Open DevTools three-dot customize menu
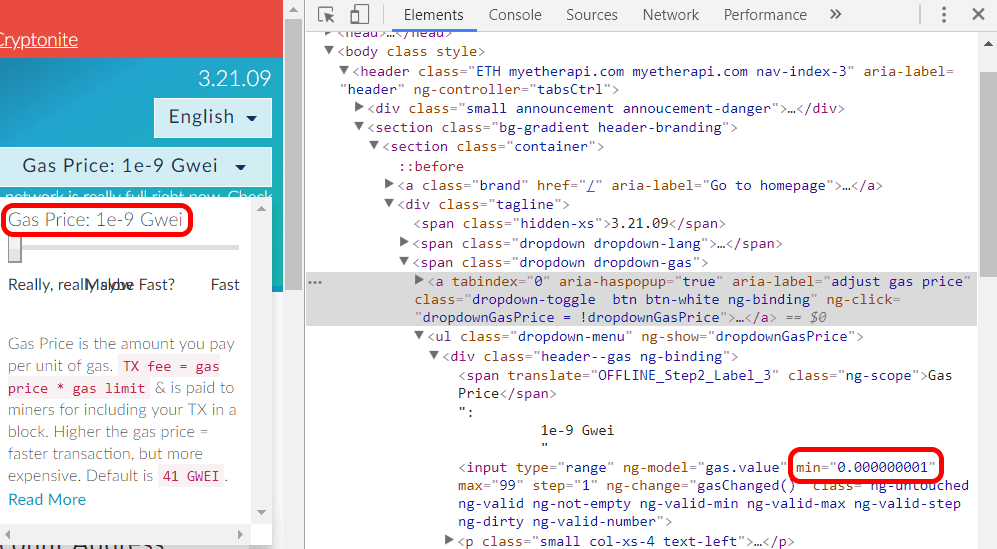The image size is (997, 549). (944, 15)
